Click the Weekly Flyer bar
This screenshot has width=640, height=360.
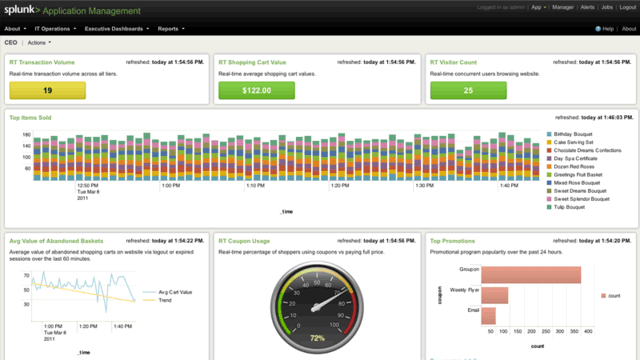click(495, 295)
